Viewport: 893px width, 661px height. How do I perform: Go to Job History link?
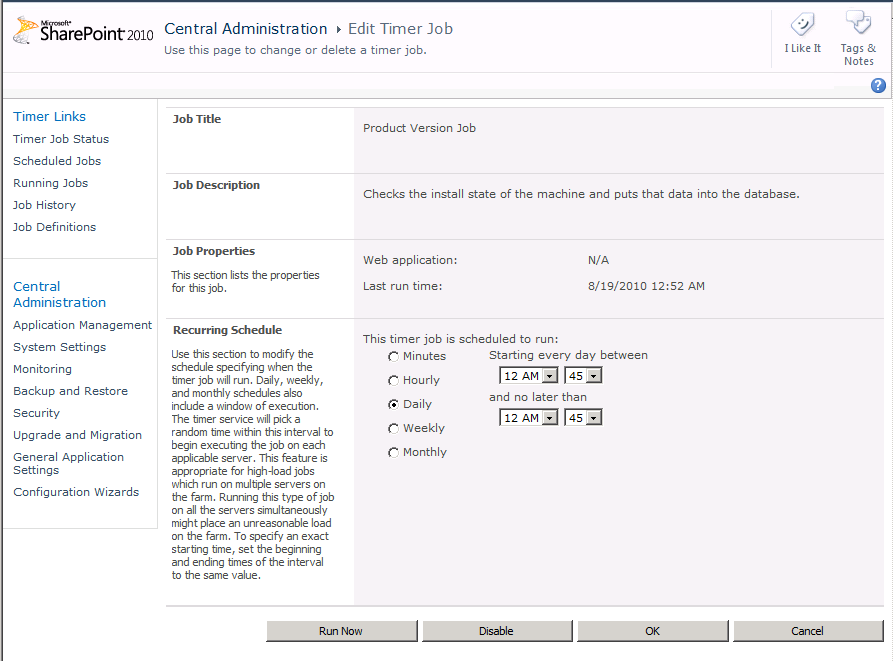click(x=44, y=205)
